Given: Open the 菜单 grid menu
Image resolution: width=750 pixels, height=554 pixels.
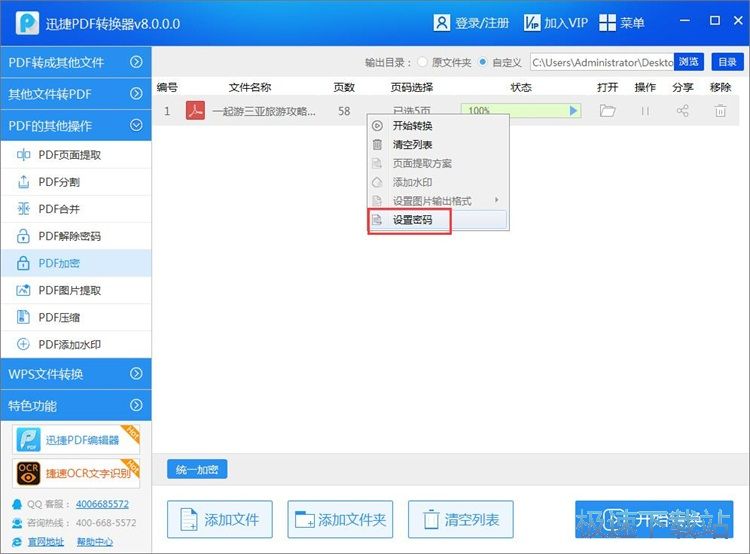Looking at the screenshot, I should [621, 22].
